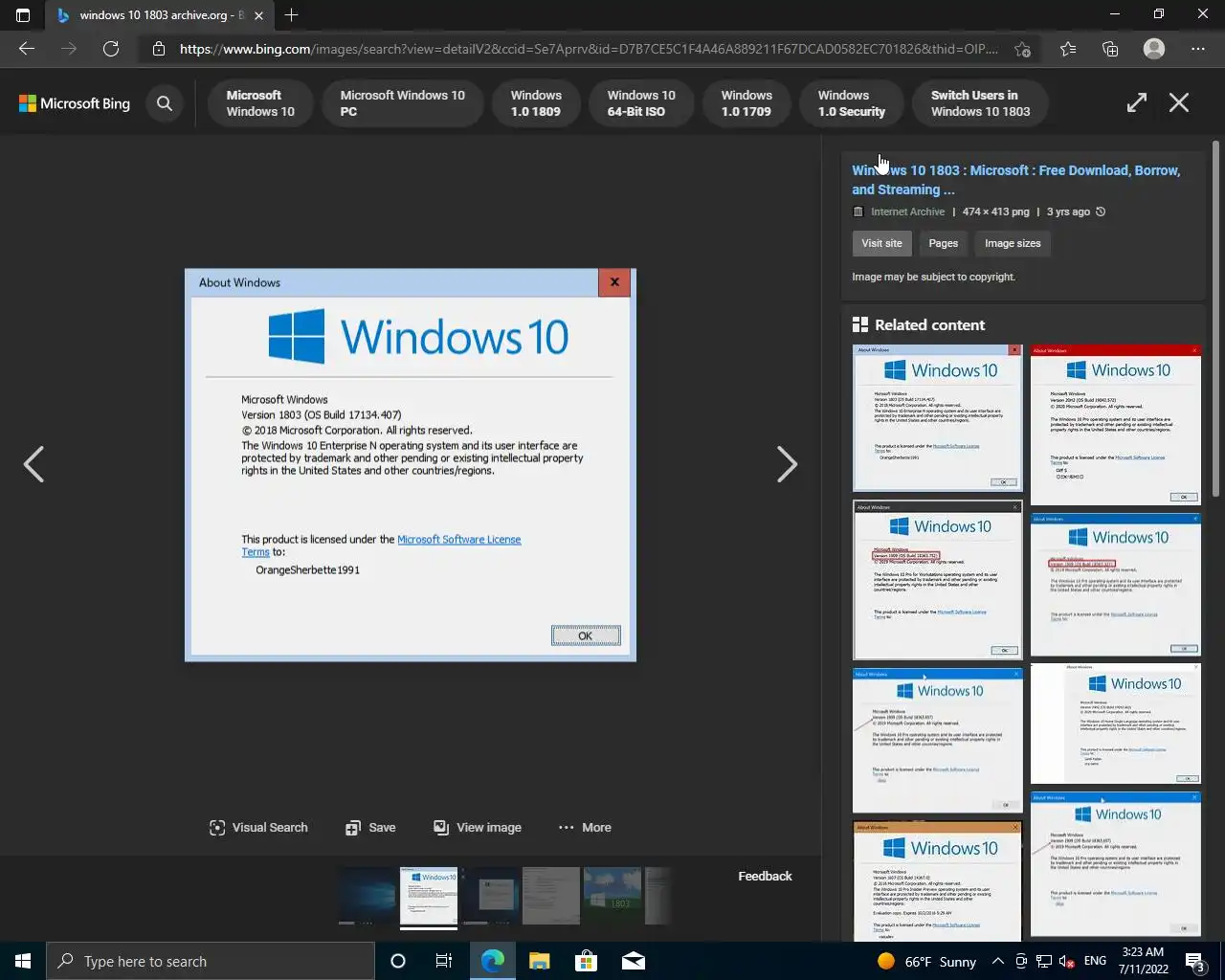
Task: Refresh the current Bing page
Action: tap(111, 49)
